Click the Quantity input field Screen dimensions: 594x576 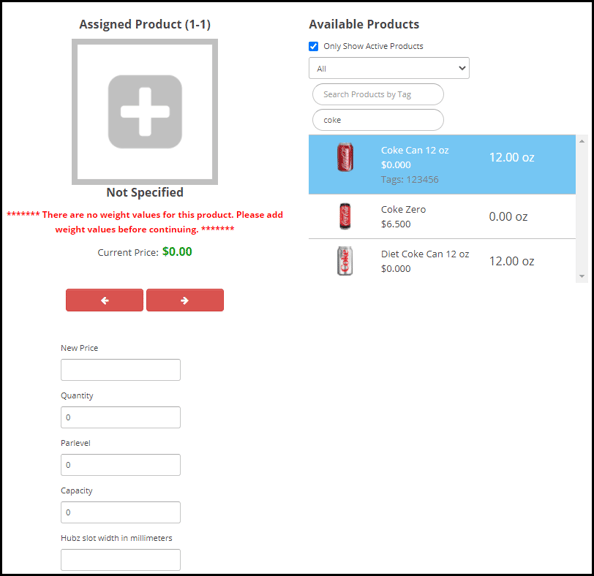(x=120, y=417)
